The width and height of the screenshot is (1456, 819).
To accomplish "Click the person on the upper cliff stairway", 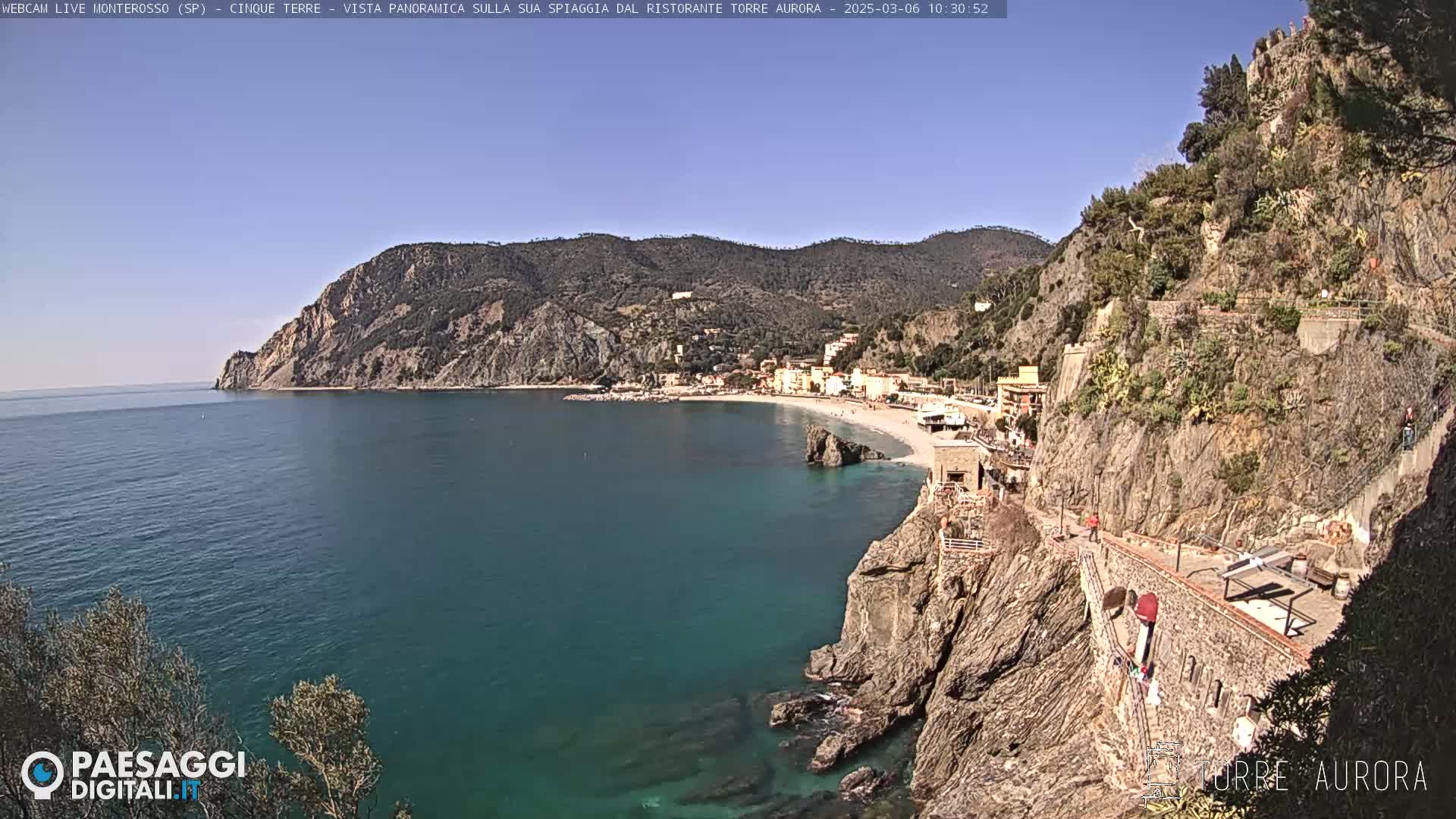I will pos(1408,429).
